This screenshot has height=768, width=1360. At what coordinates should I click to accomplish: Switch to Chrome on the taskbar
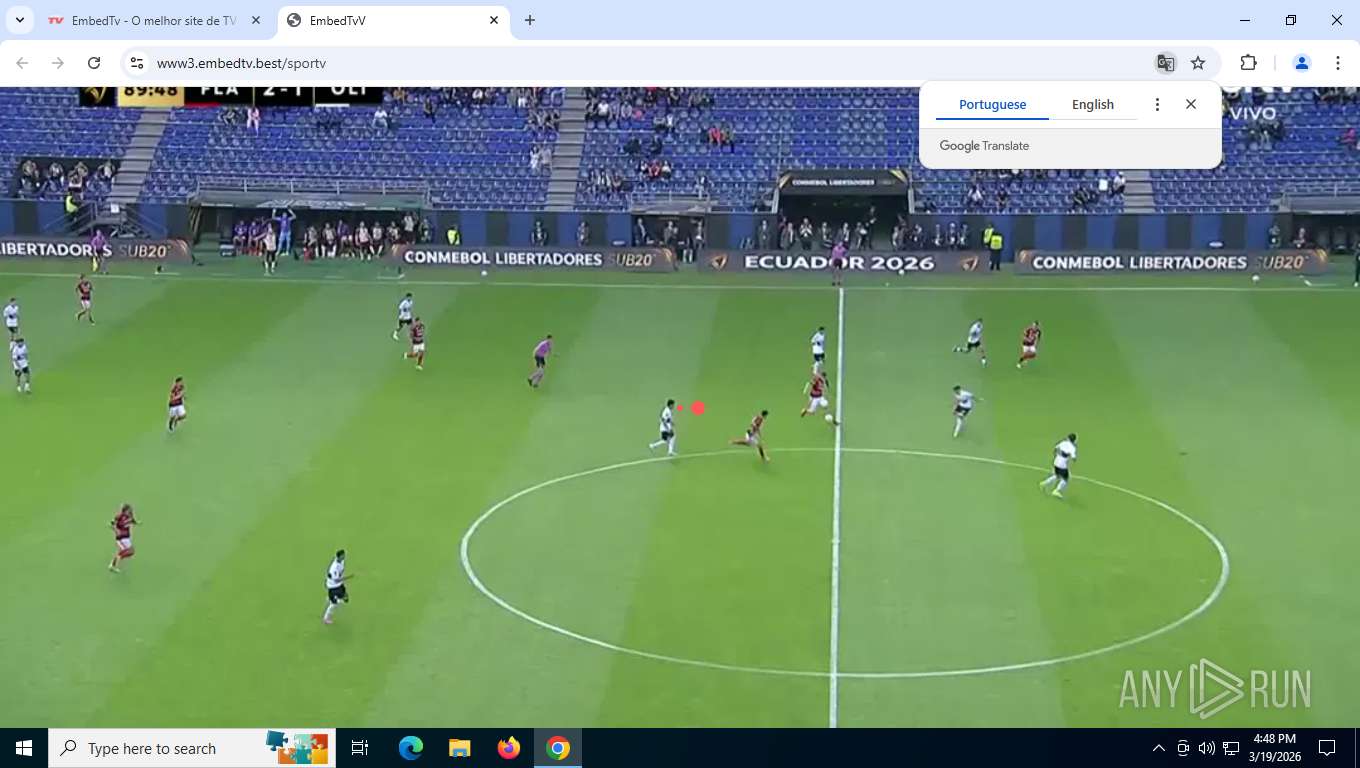tap(558, 748)
